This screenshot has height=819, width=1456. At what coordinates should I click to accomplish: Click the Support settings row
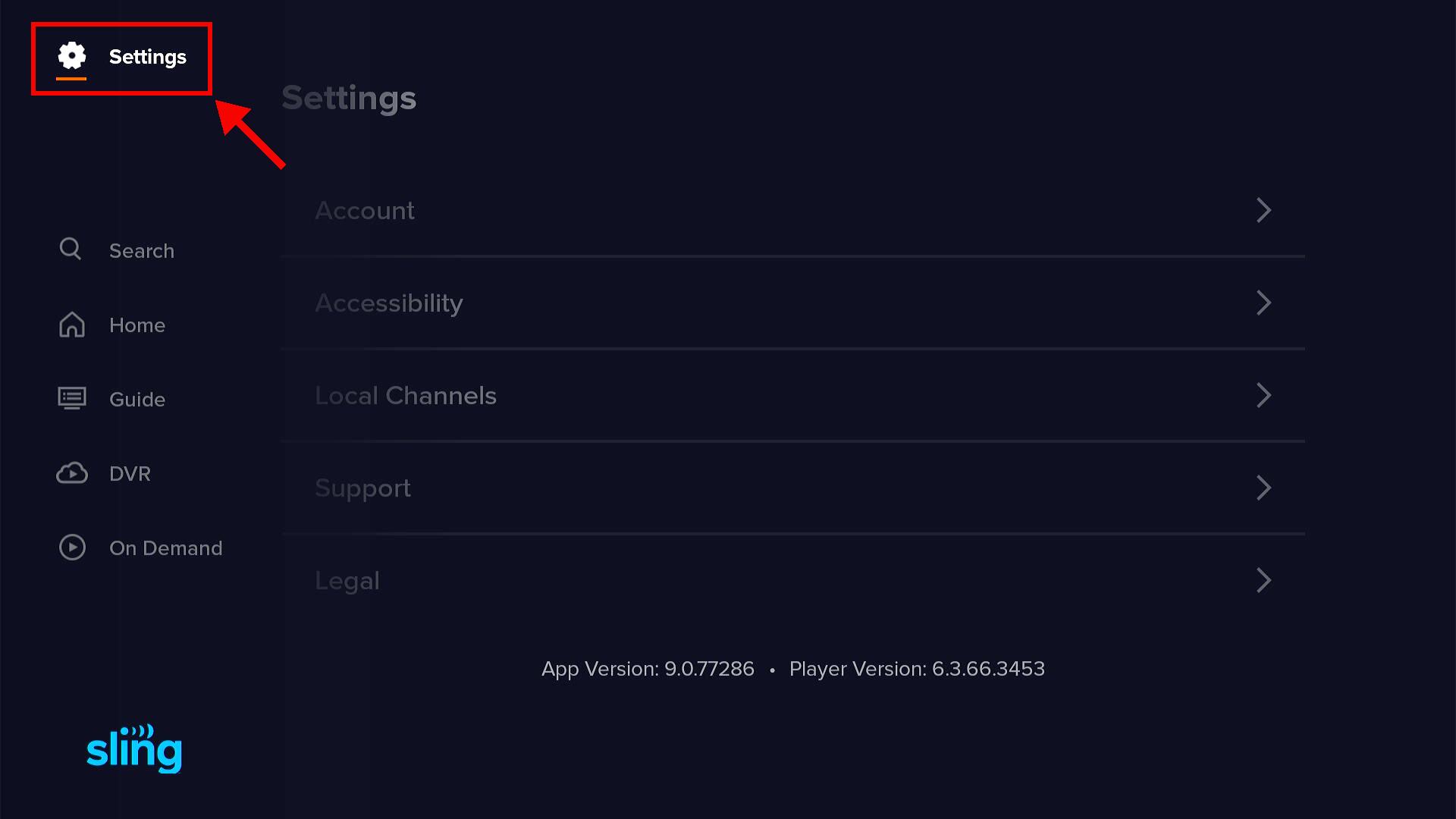tap(362, 488)
